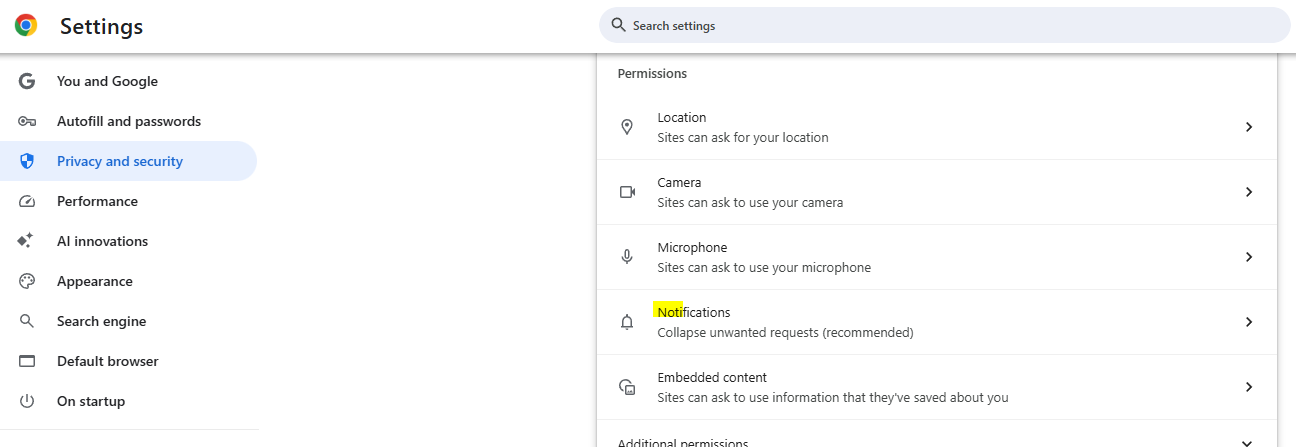This screenshot has height=447, width=1296.
Task: Open Embedded content arrow
Action: tap(1248, 387)
